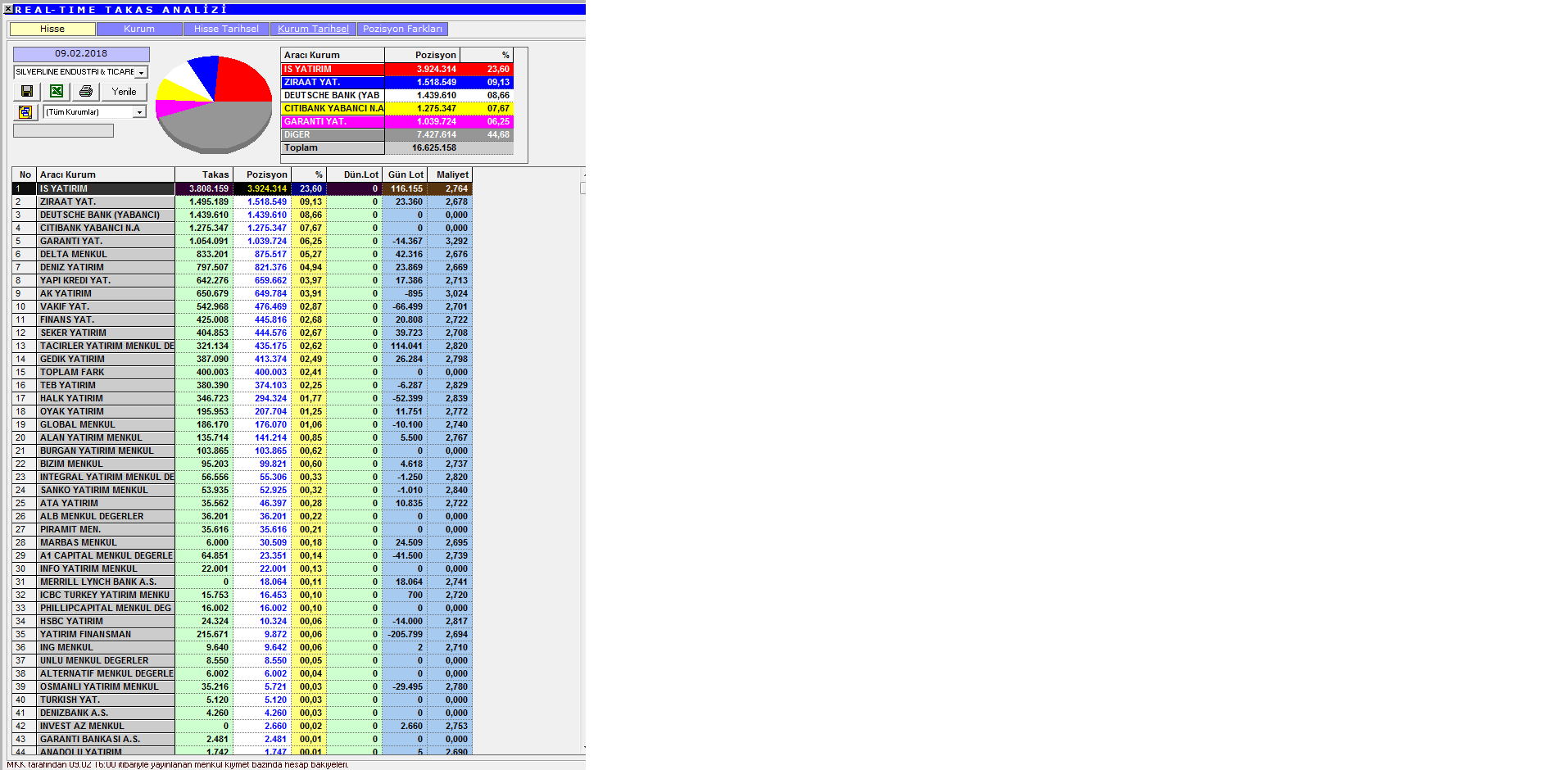Click Pozisyon value 1.518.549 in ZIRAAT row
The width and height of the screenshot is (1568, 770).
[x=267, y=202]
